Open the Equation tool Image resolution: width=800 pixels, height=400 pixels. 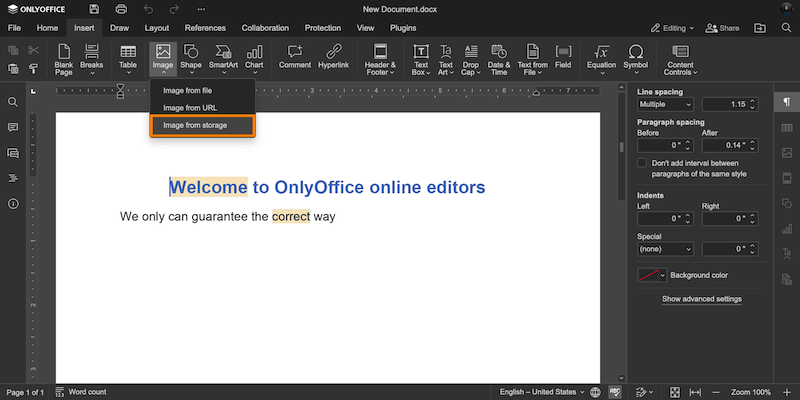601,52
